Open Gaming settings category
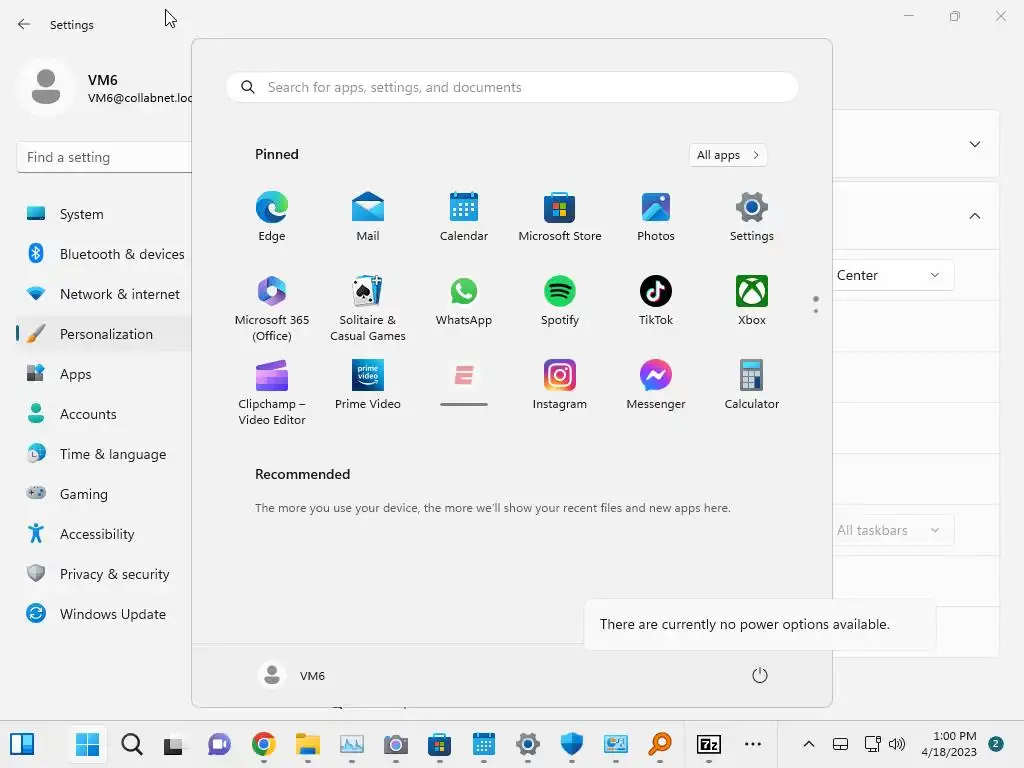Image resolution: width=1024 pixels, height=768 pixels. [104, 494]
